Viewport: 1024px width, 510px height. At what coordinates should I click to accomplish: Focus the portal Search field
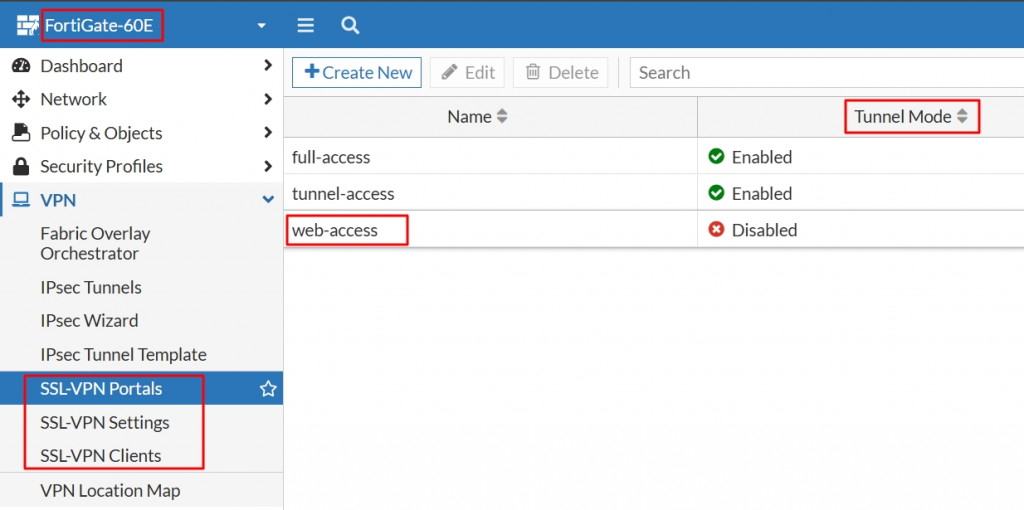click(826, 72)
